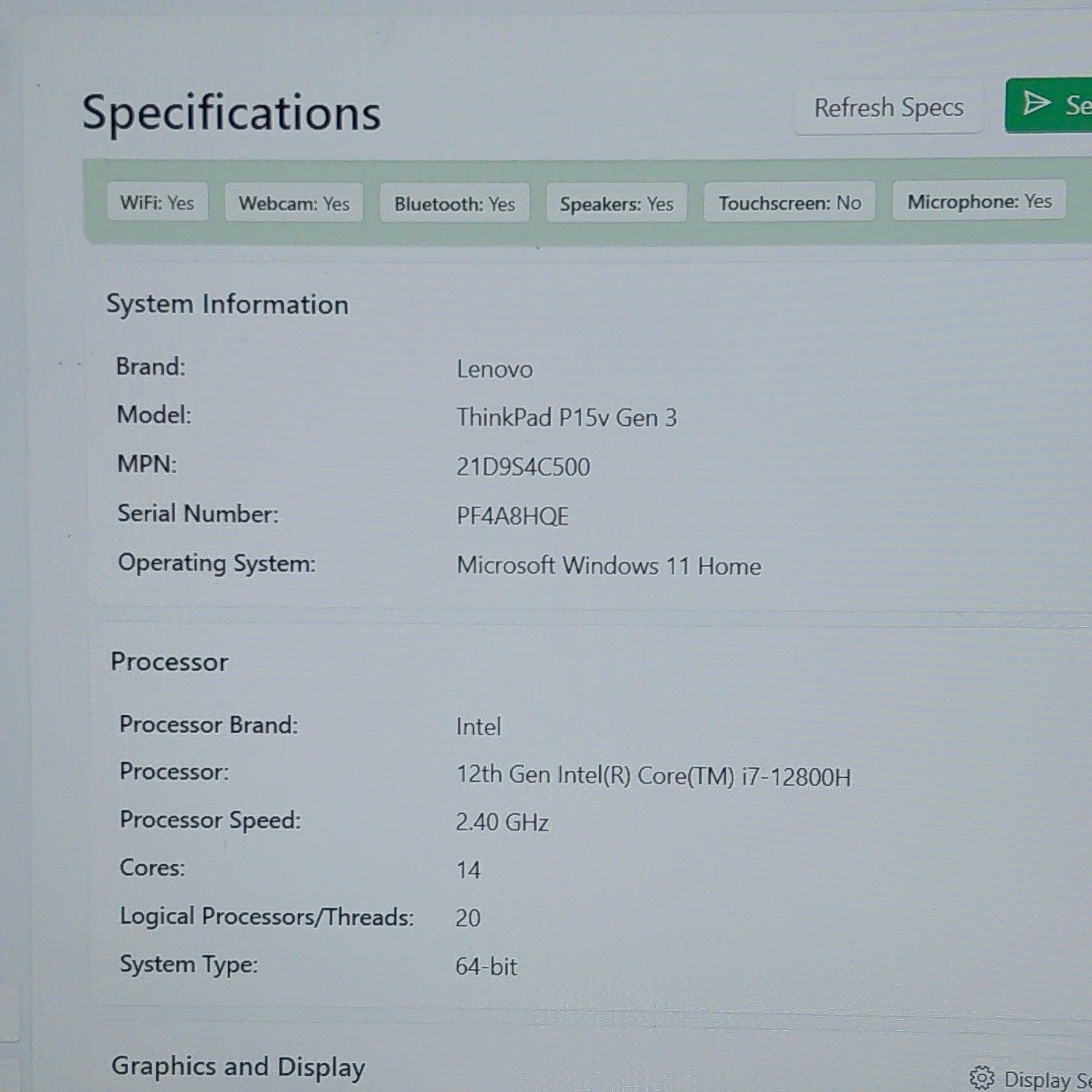The width and height of the screenshot is (1092, 1092).
Task: Click the Brand value Lenovo
Action: click(x=495, y=369)
